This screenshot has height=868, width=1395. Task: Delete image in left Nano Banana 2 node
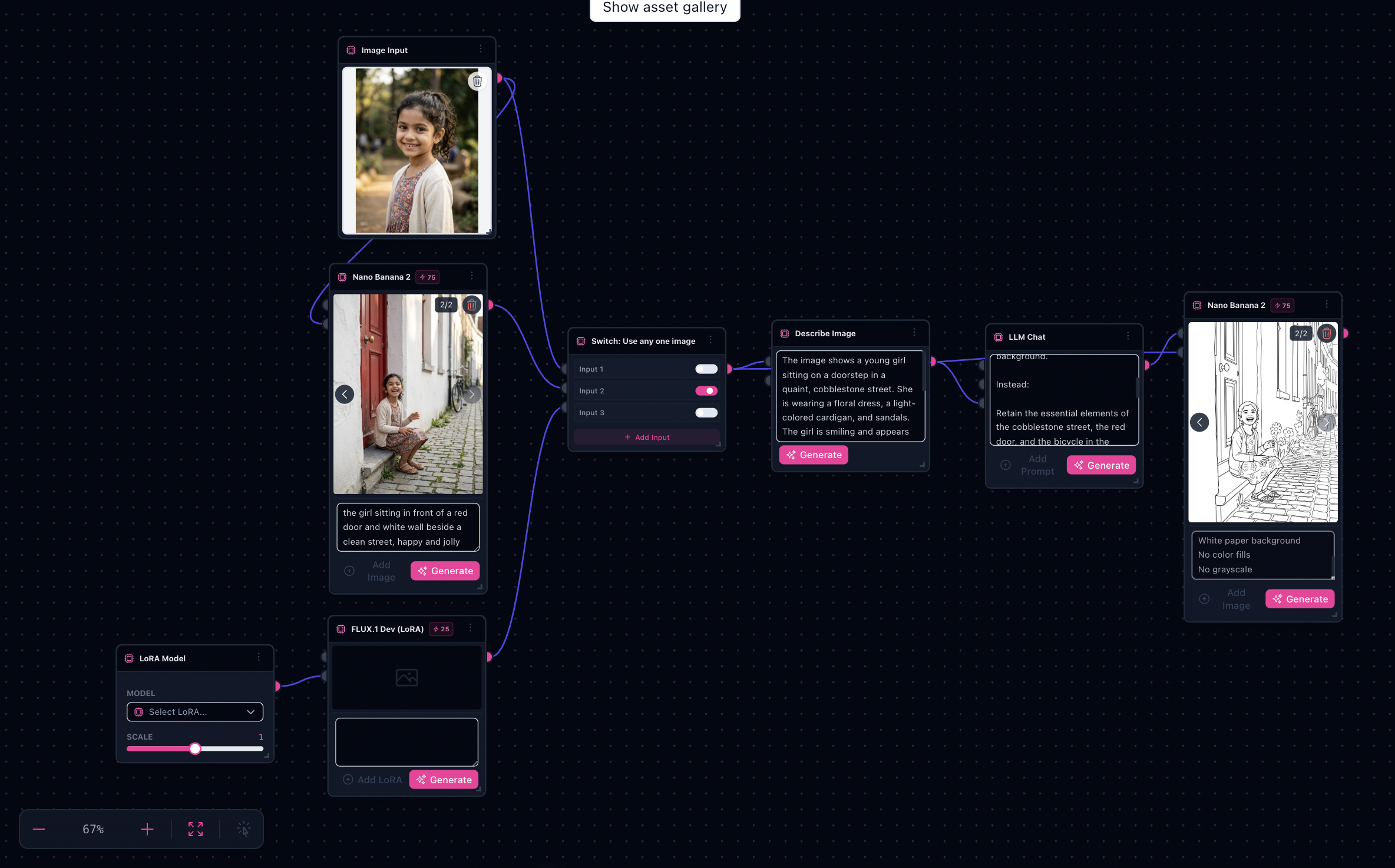click(472, 304)
